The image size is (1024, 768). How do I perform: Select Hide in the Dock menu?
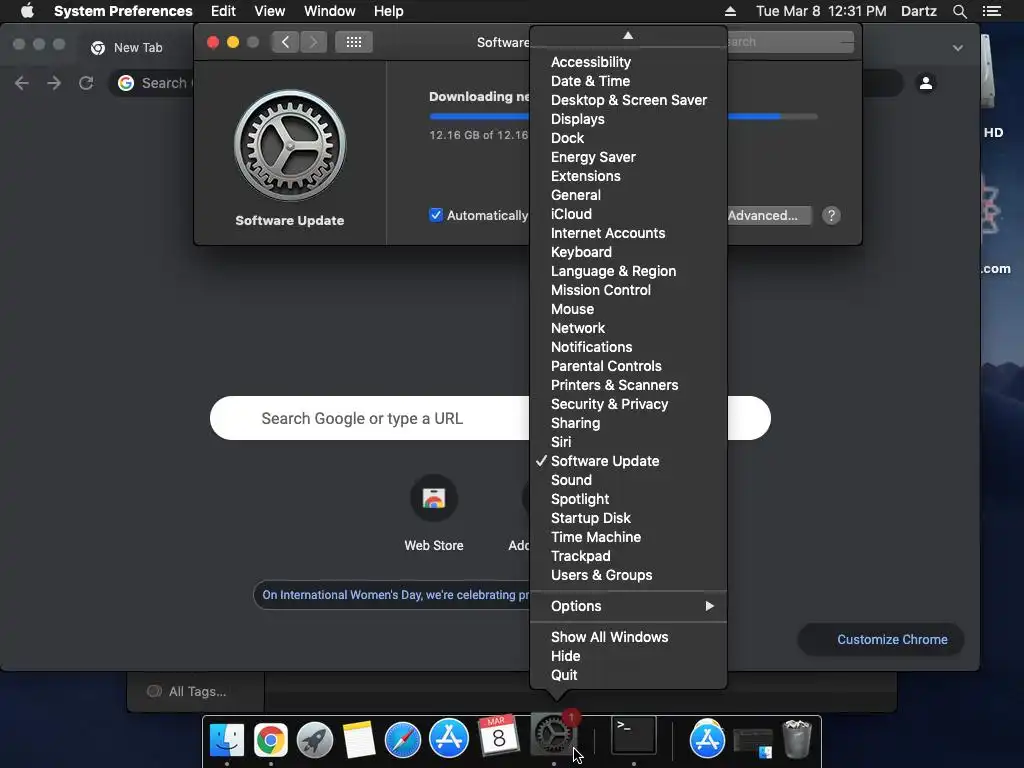[628, 656]
